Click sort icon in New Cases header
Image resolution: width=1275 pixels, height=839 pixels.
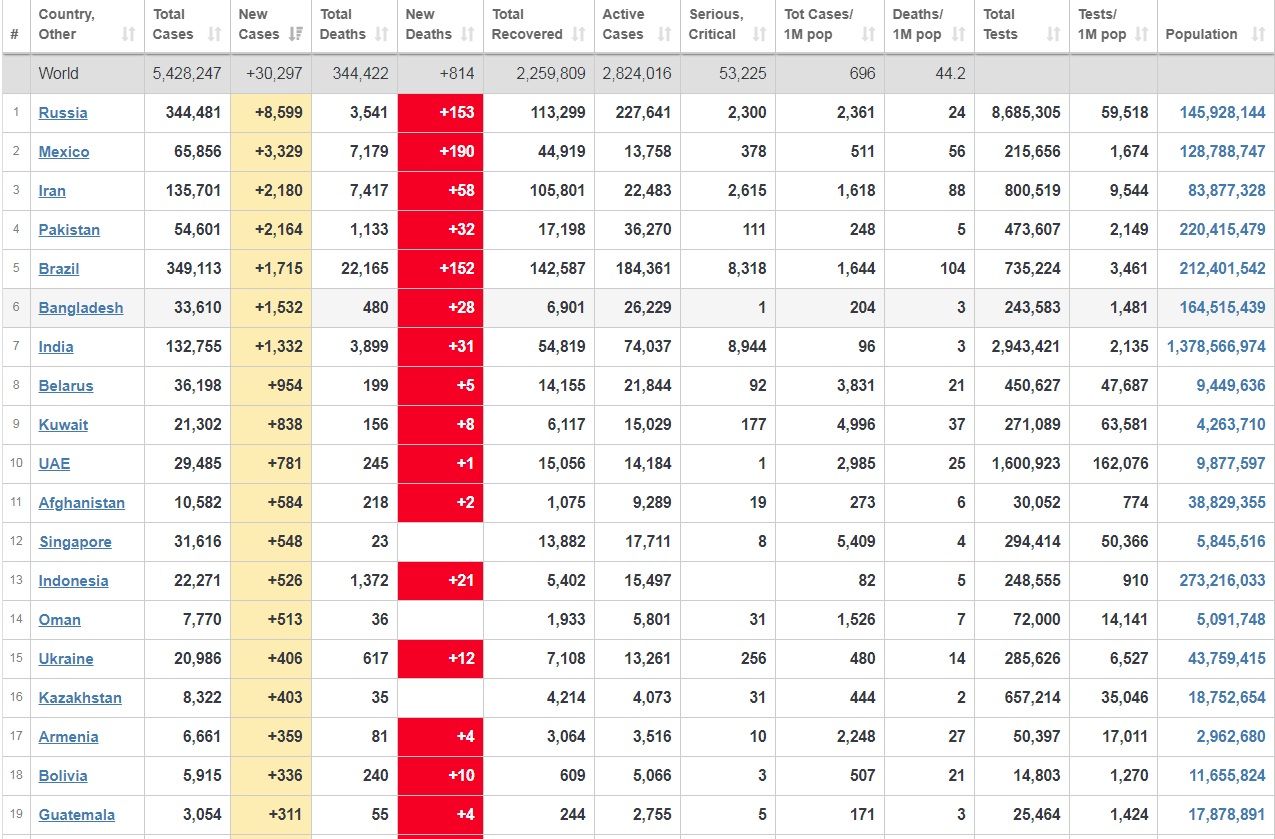(x=295, y=34)
